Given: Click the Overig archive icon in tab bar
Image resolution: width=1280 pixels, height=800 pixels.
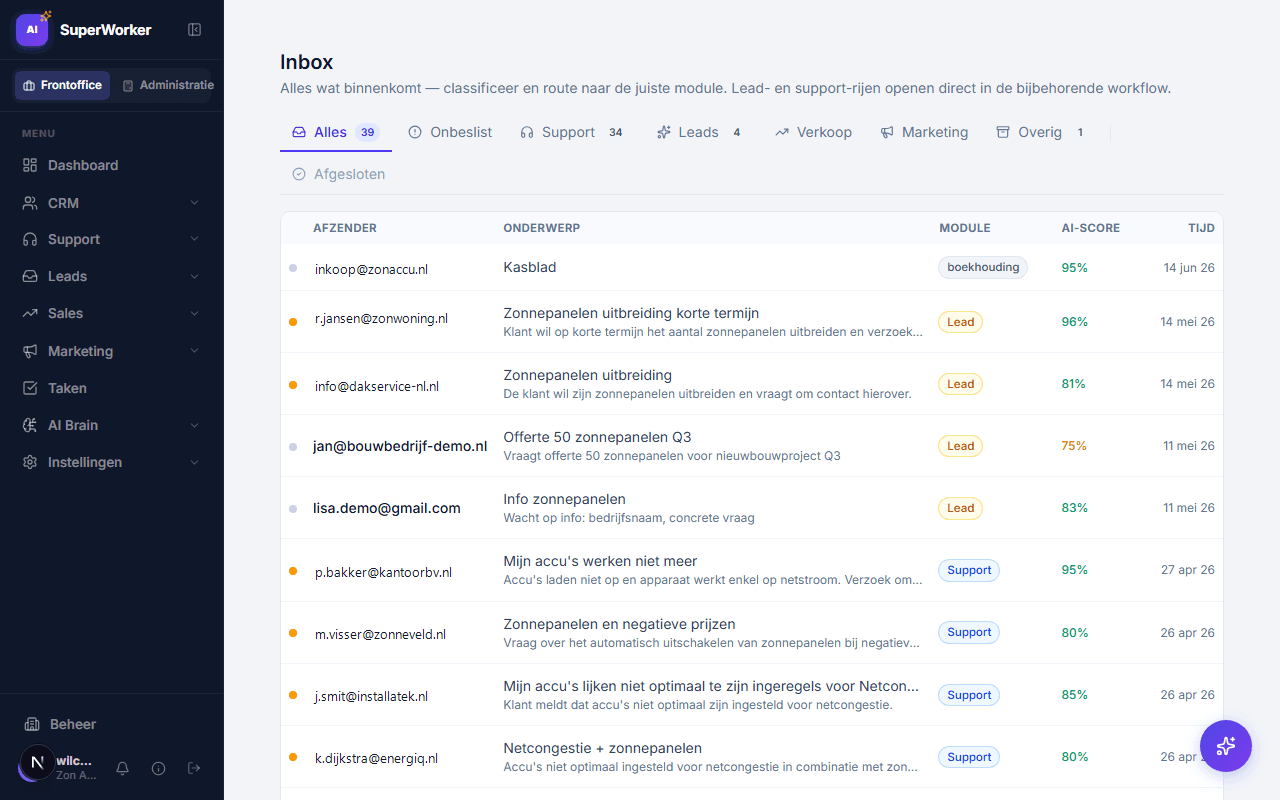Looking at the screenshot, I should pyautogui.click(x=1003, y=132).
